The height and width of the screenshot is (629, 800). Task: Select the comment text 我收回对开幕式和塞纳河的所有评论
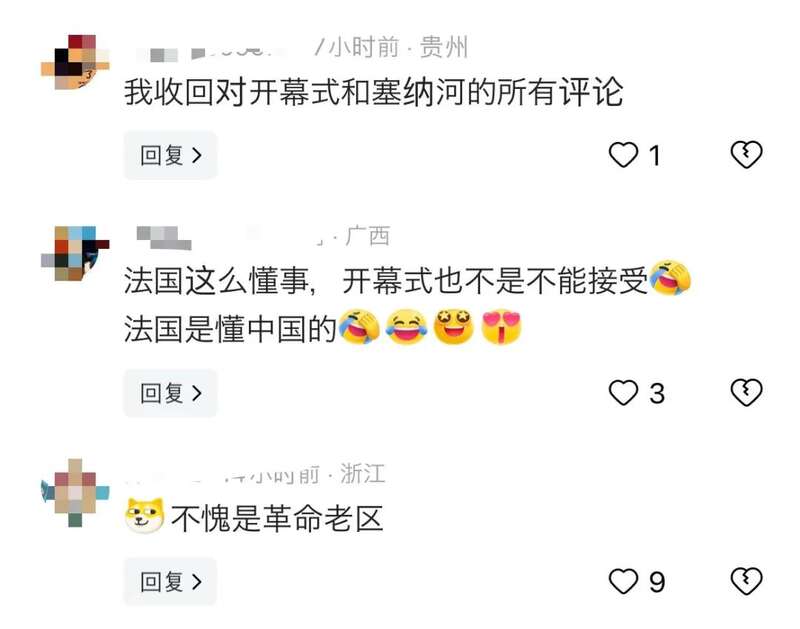(x=373, y=92)
